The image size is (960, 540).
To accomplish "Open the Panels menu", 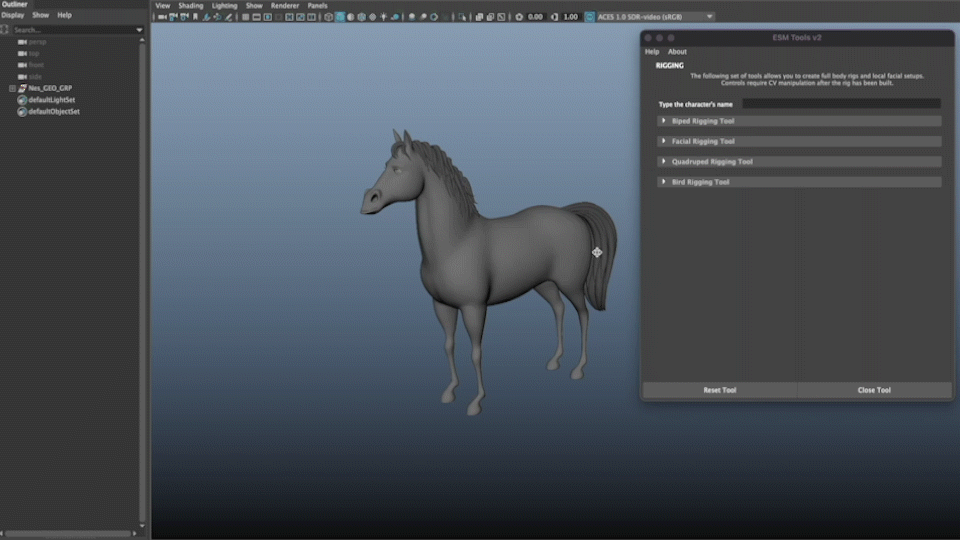I will pos(317,6).
